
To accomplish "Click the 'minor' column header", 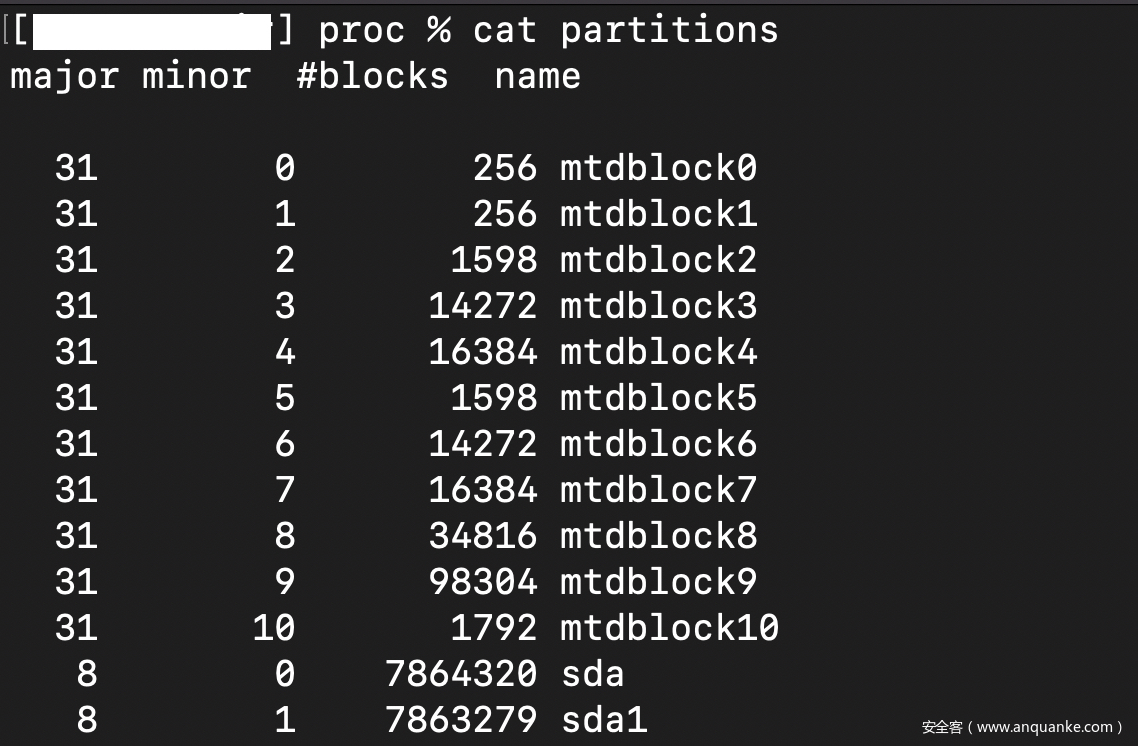I will 196,76.
